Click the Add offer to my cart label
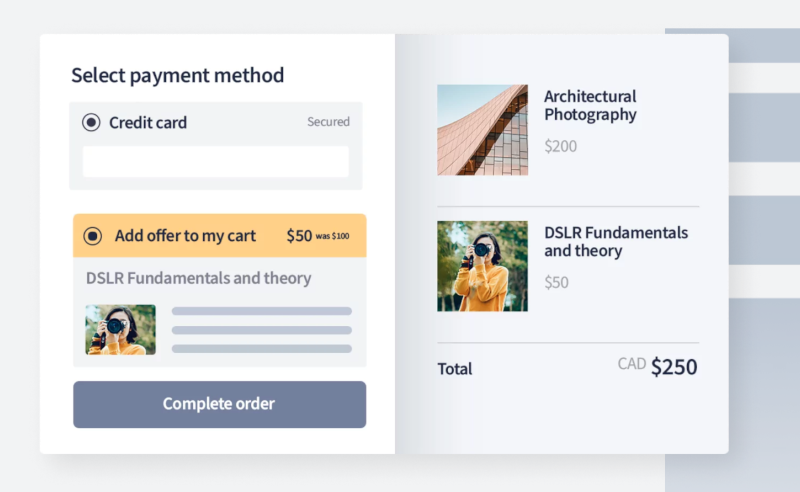This screenshot has width=800, height=492. coord(185,236)
